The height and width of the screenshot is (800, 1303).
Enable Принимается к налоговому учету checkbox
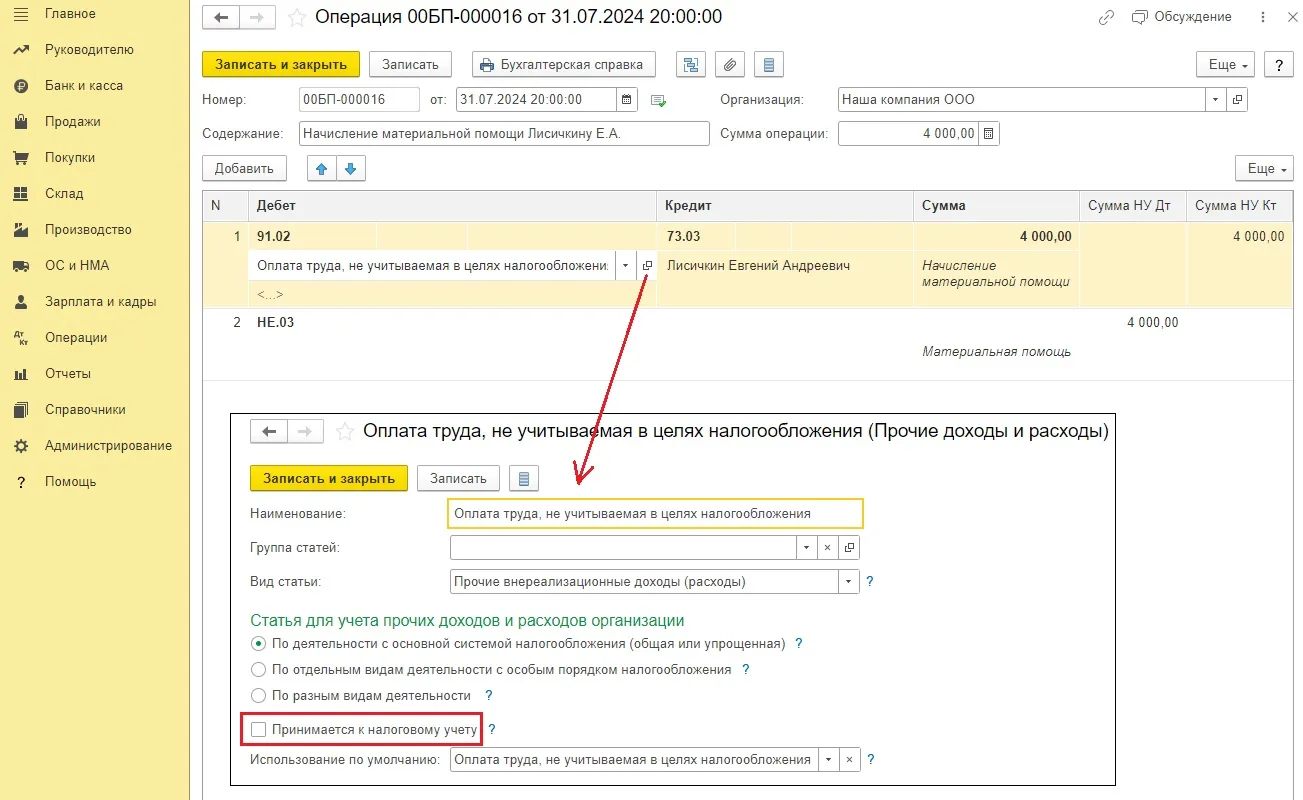click(x=259, y=730)
